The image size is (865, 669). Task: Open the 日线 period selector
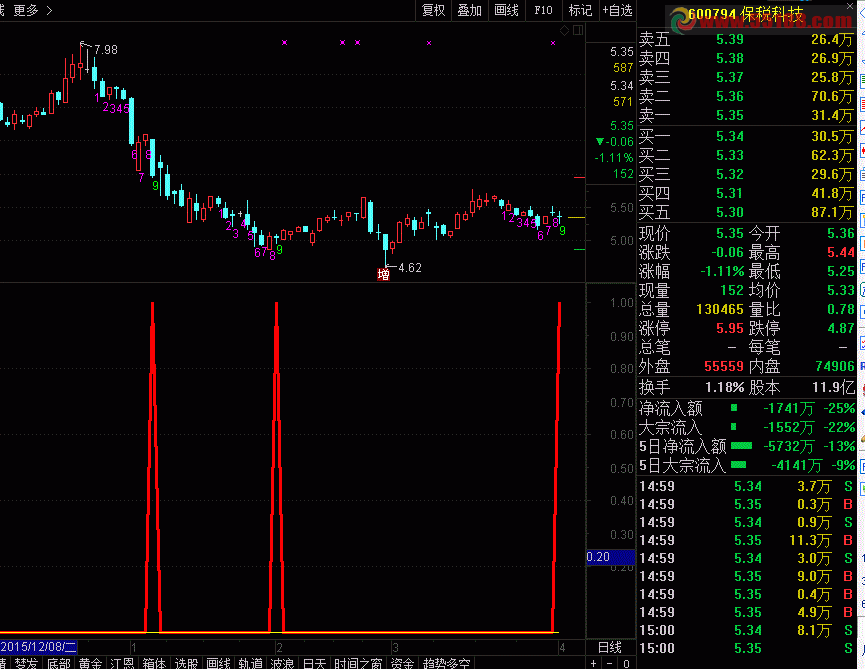click(x=610, y=647)
